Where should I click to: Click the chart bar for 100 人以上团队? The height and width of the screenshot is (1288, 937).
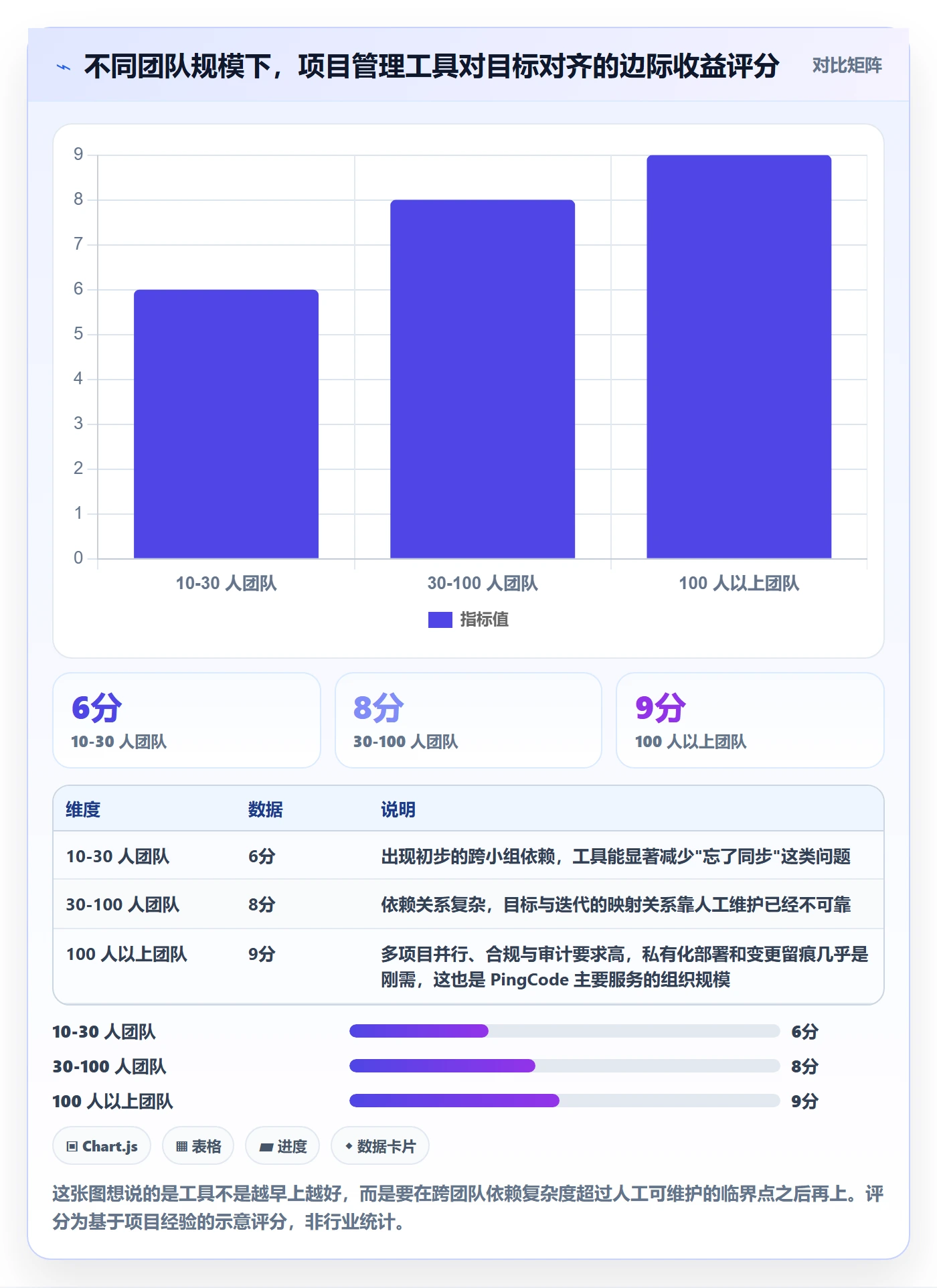click(739, 357)
